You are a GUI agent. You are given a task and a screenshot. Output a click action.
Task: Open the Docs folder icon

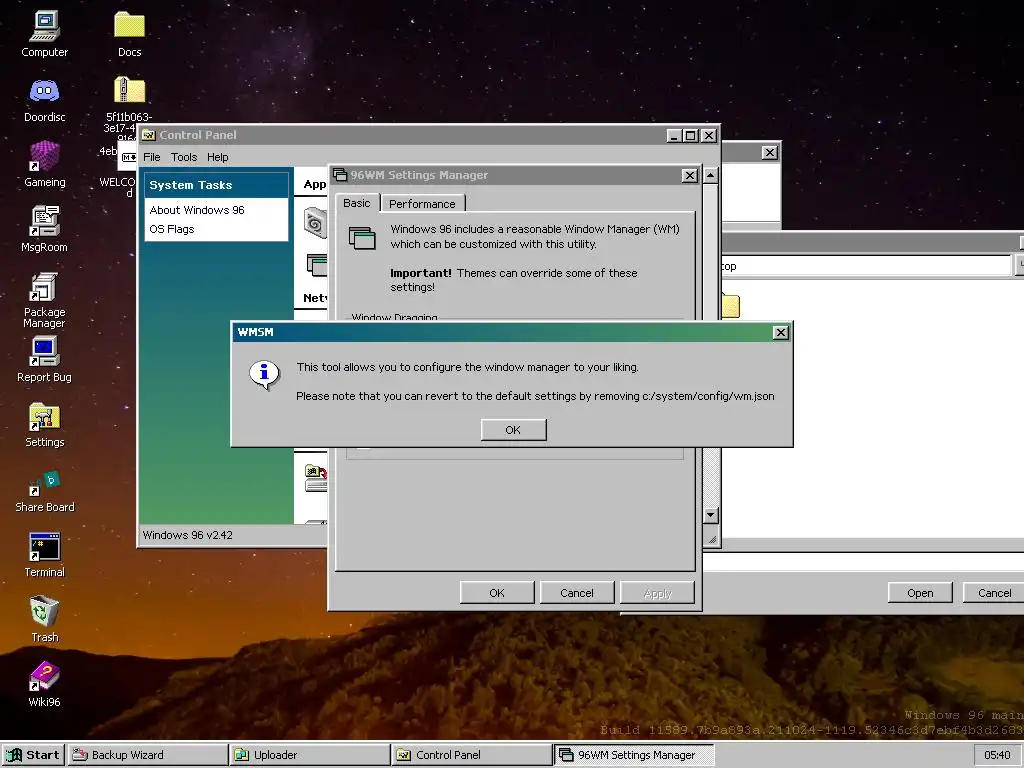pos(129,27)
